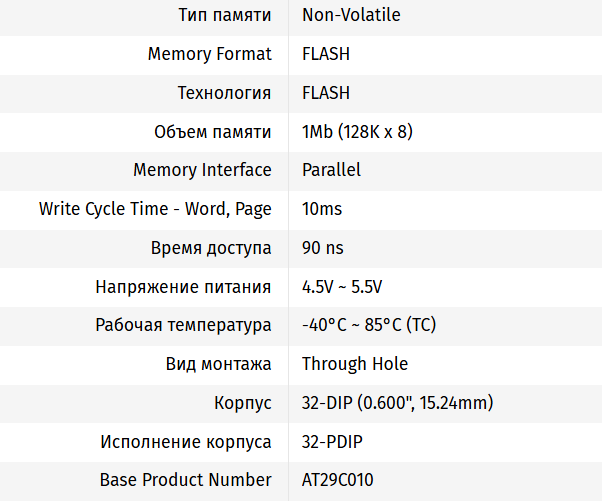Click 'Write Cycle Time - Word, Page' label
602x501 pixels.
pos(155,209)
